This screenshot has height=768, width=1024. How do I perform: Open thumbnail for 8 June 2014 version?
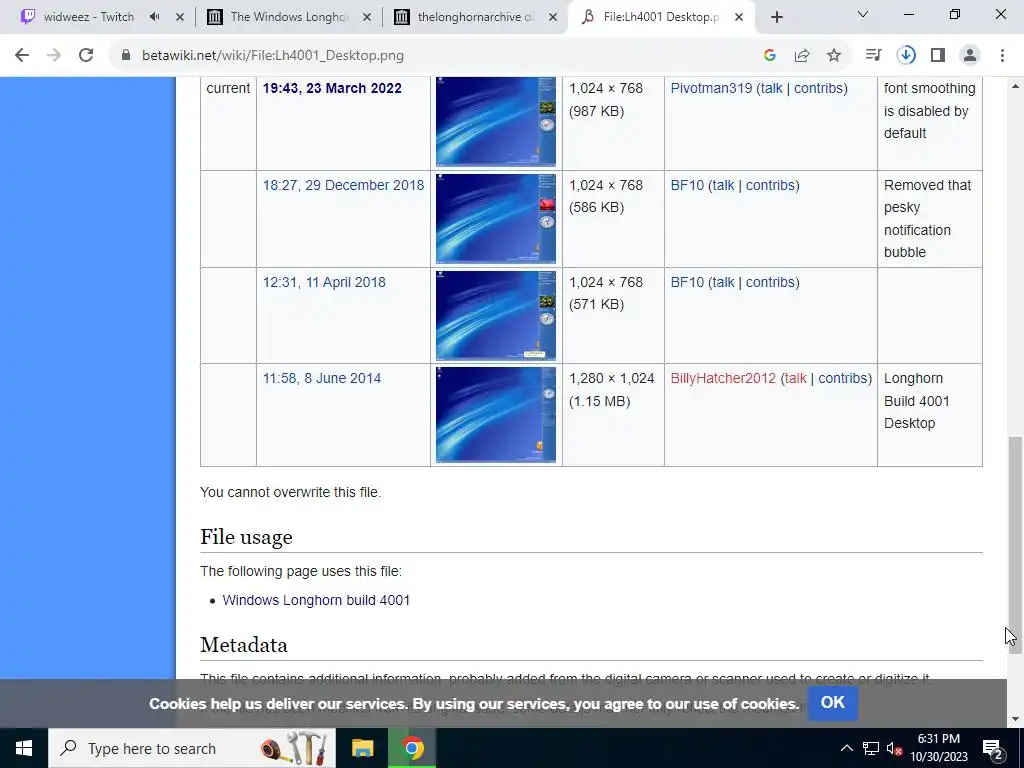pos(496,415)
